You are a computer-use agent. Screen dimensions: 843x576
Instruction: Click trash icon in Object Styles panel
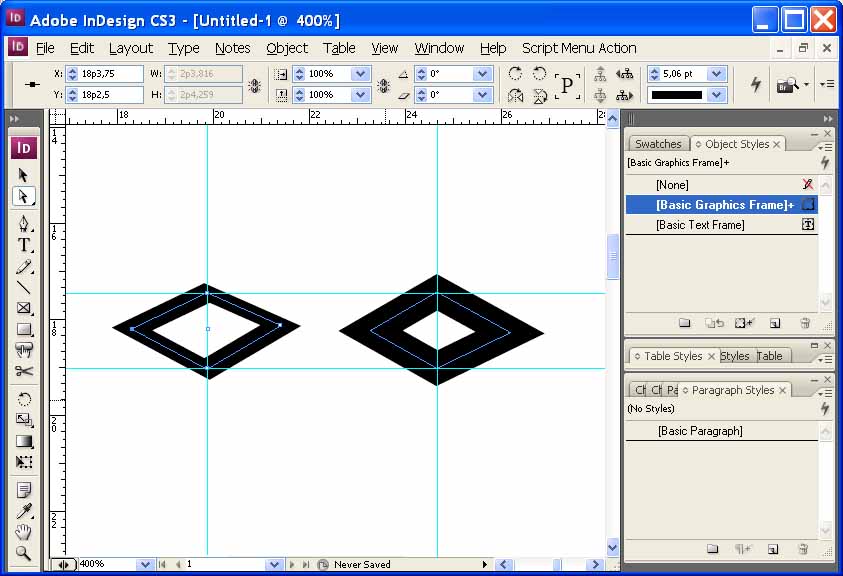(x=805, y=323)
